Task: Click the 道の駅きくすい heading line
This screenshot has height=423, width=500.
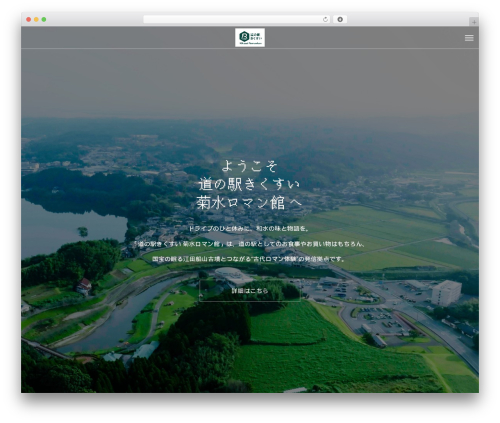Action: coord(250,184)
